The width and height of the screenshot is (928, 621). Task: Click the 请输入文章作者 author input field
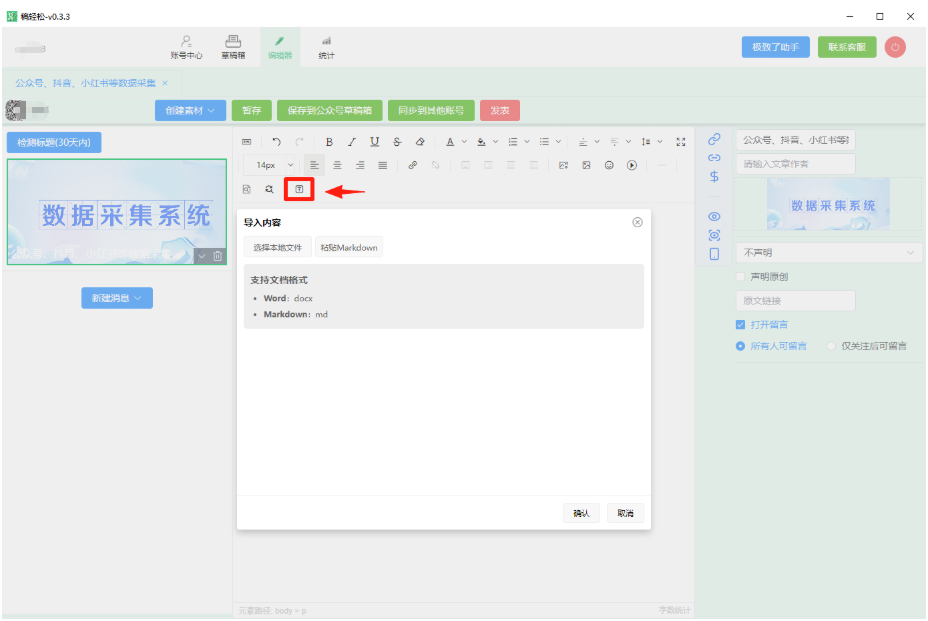pyautogui.click(x=795, y=164)
